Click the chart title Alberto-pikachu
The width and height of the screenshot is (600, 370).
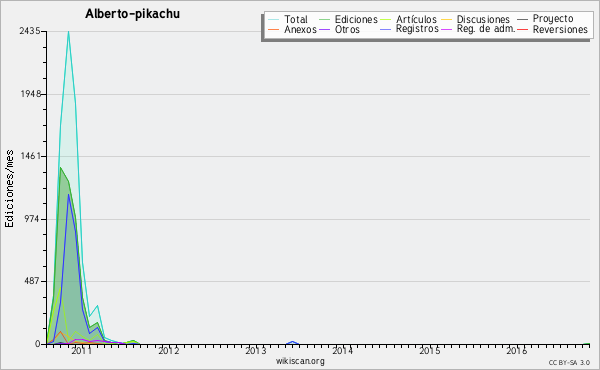132,14
